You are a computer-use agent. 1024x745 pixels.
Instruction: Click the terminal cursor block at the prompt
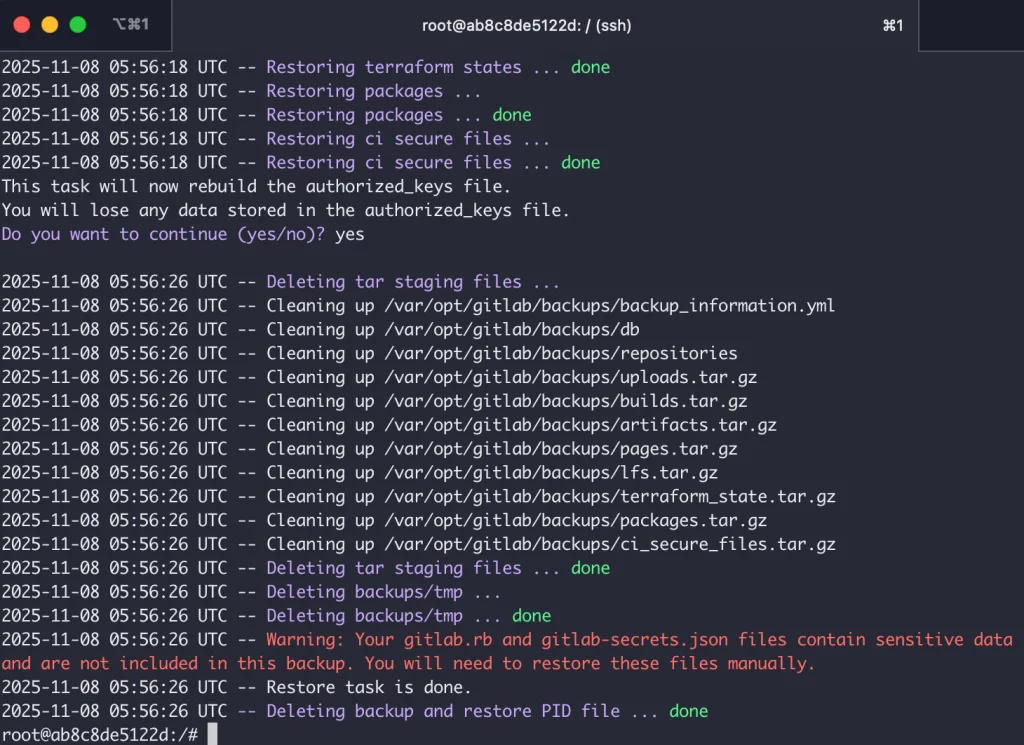click(213, 733)
